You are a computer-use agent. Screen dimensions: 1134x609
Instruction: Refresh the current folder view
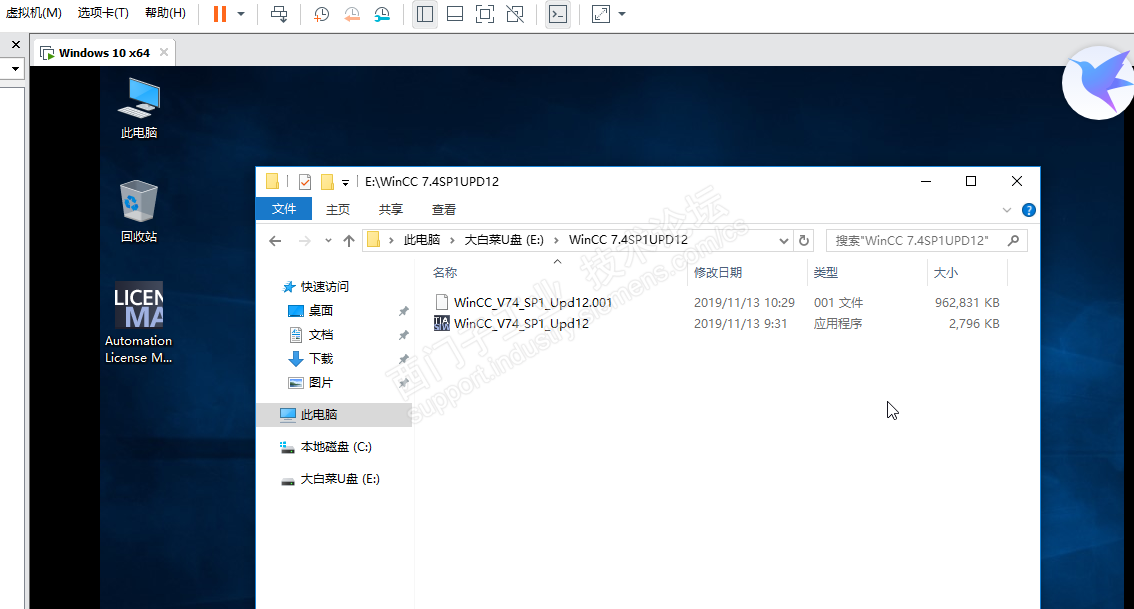[x=803, y=241]
